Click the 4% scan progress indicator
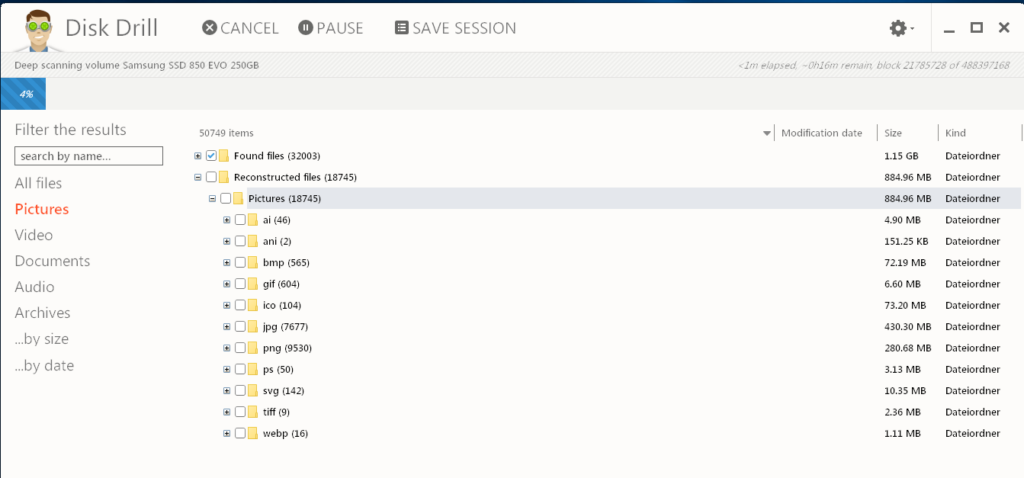This screenshot has width=1024, height=478. [x=22, y=93]
